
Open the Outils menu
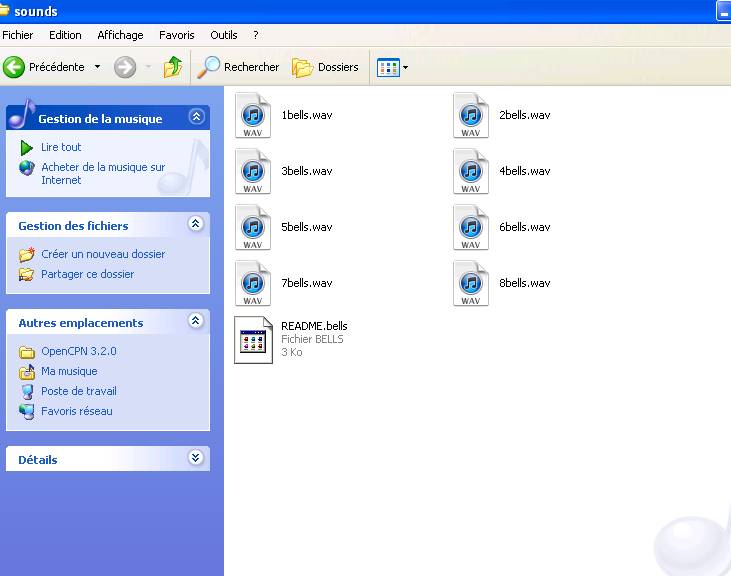(x=223, y=35)
